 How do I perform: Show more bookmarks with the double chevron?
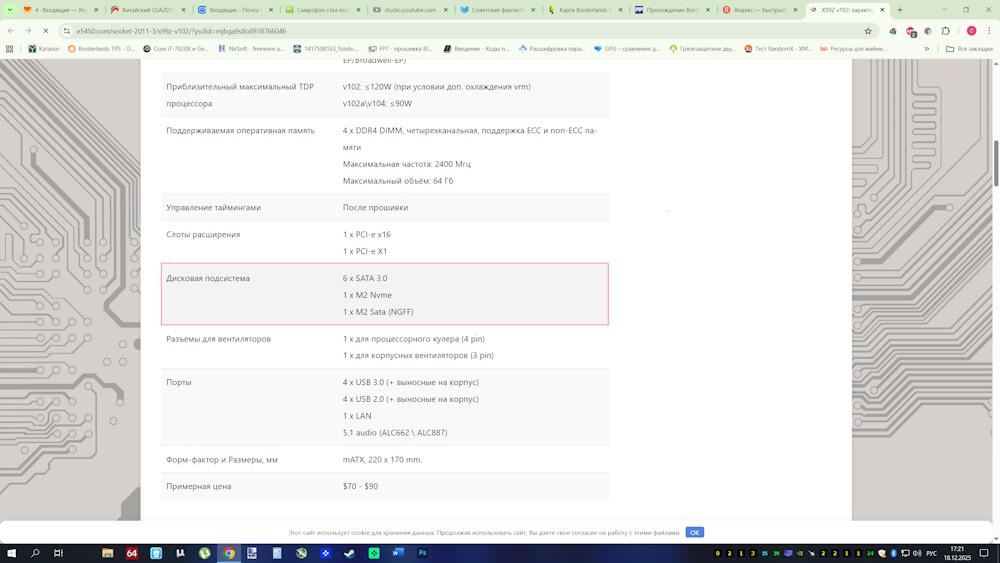(927, 48)
